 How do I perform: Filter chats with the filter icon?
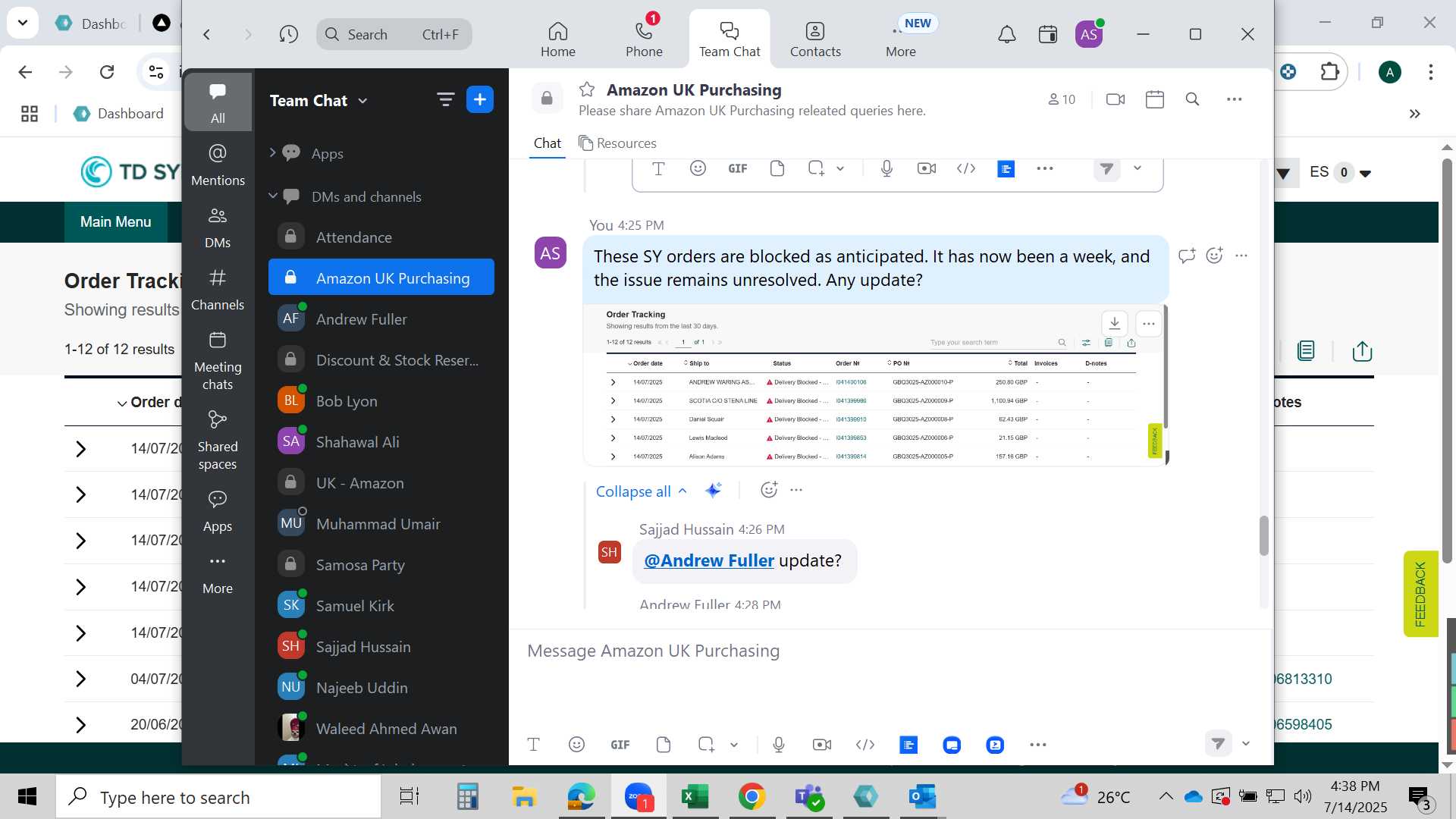(x=445, y=99)
